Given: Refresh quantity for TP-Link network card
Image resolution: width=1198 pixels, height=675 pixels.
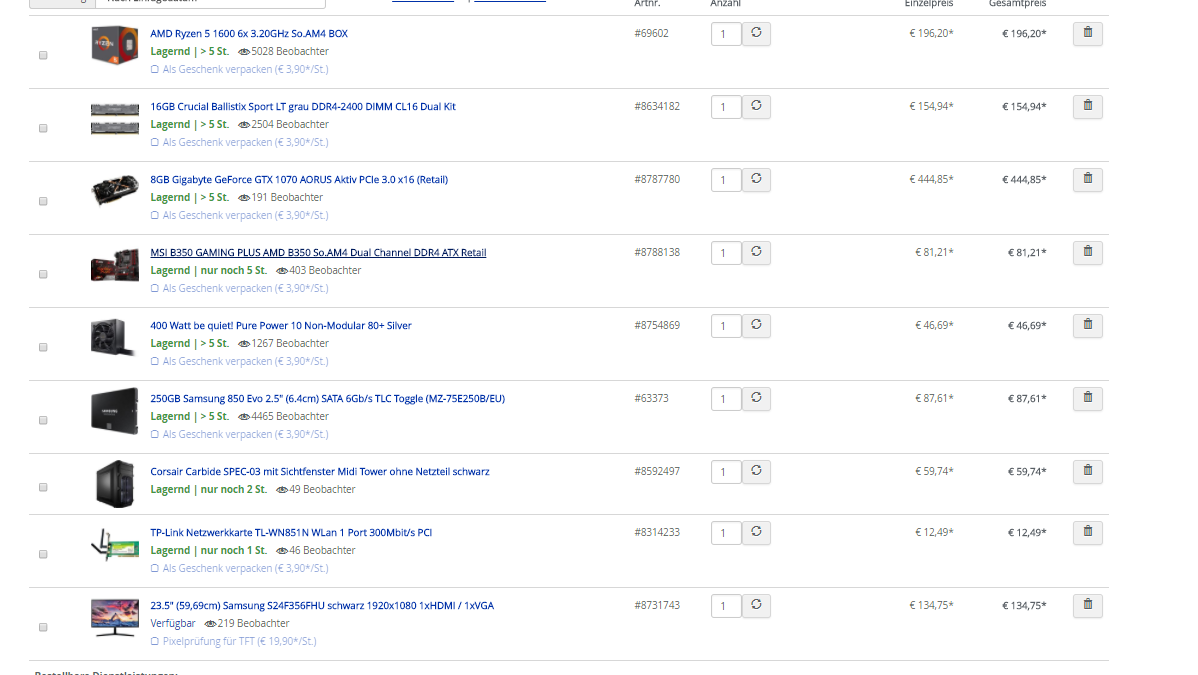Looking at the screenshot, I should [756, 532].
